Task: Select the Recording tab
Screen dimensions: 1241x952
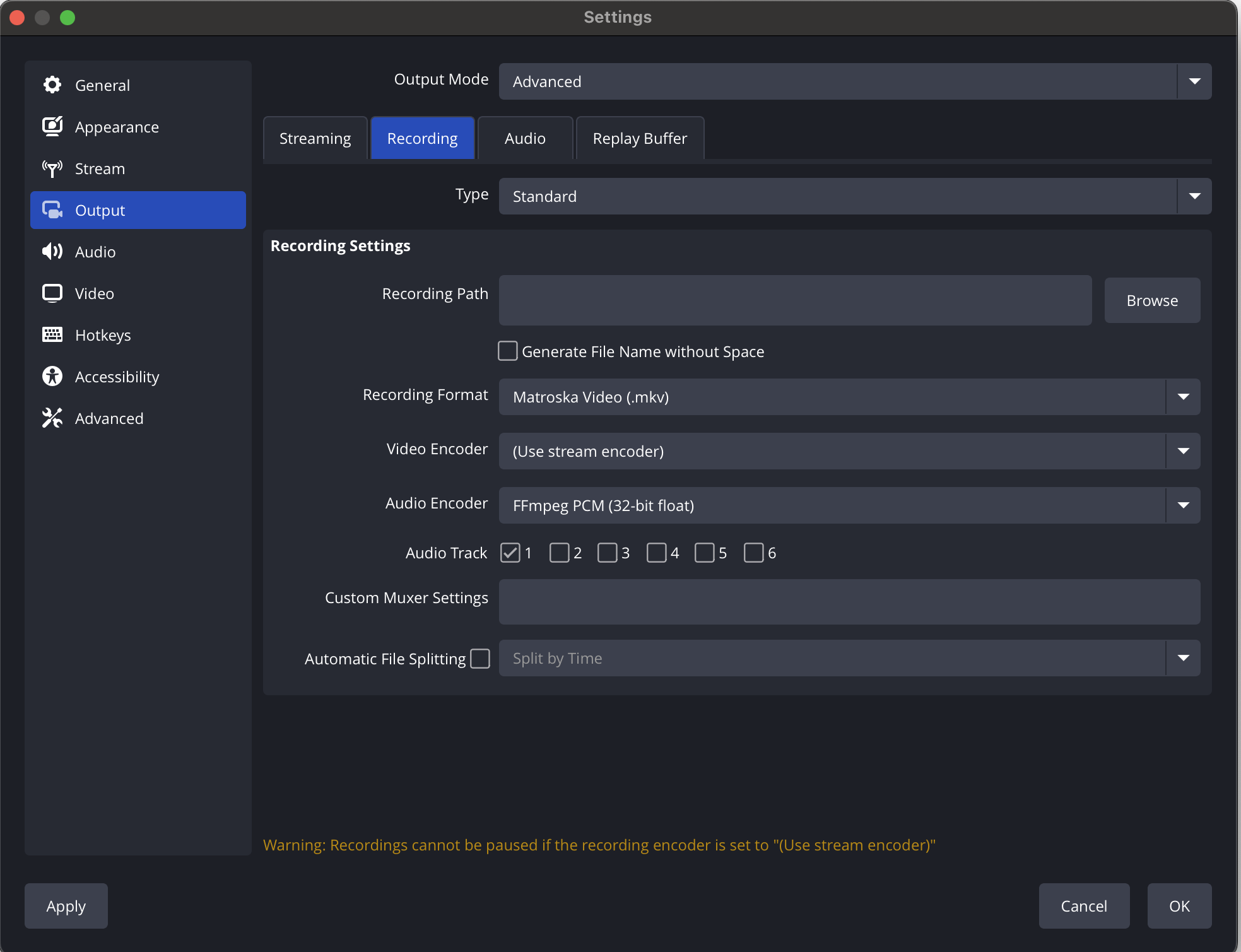Action: (x=422, y=138)
